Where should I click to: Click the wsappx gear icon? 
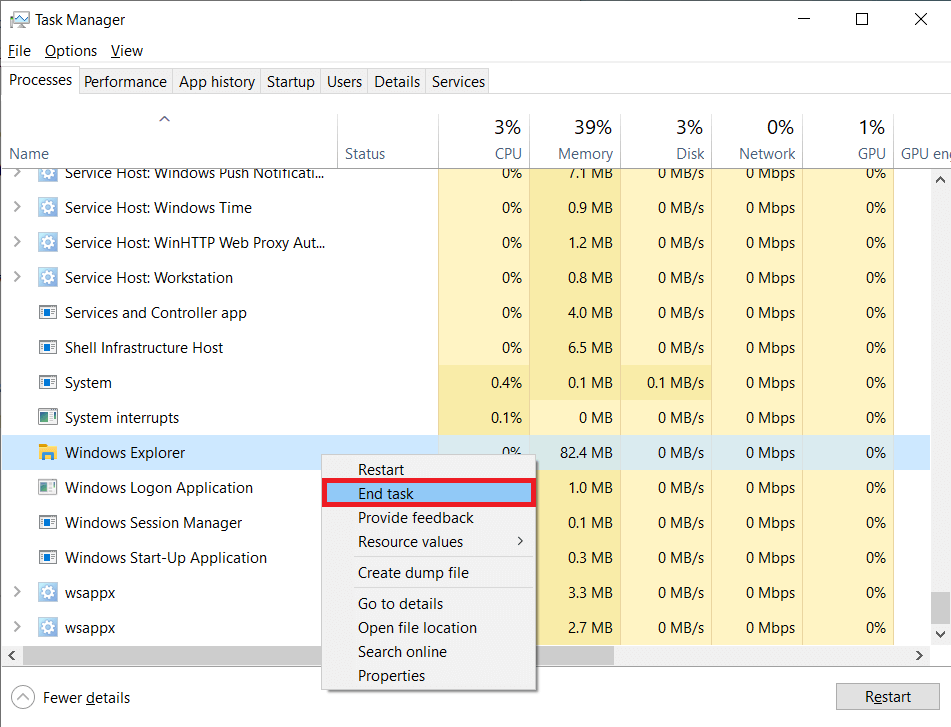(47, 592)
